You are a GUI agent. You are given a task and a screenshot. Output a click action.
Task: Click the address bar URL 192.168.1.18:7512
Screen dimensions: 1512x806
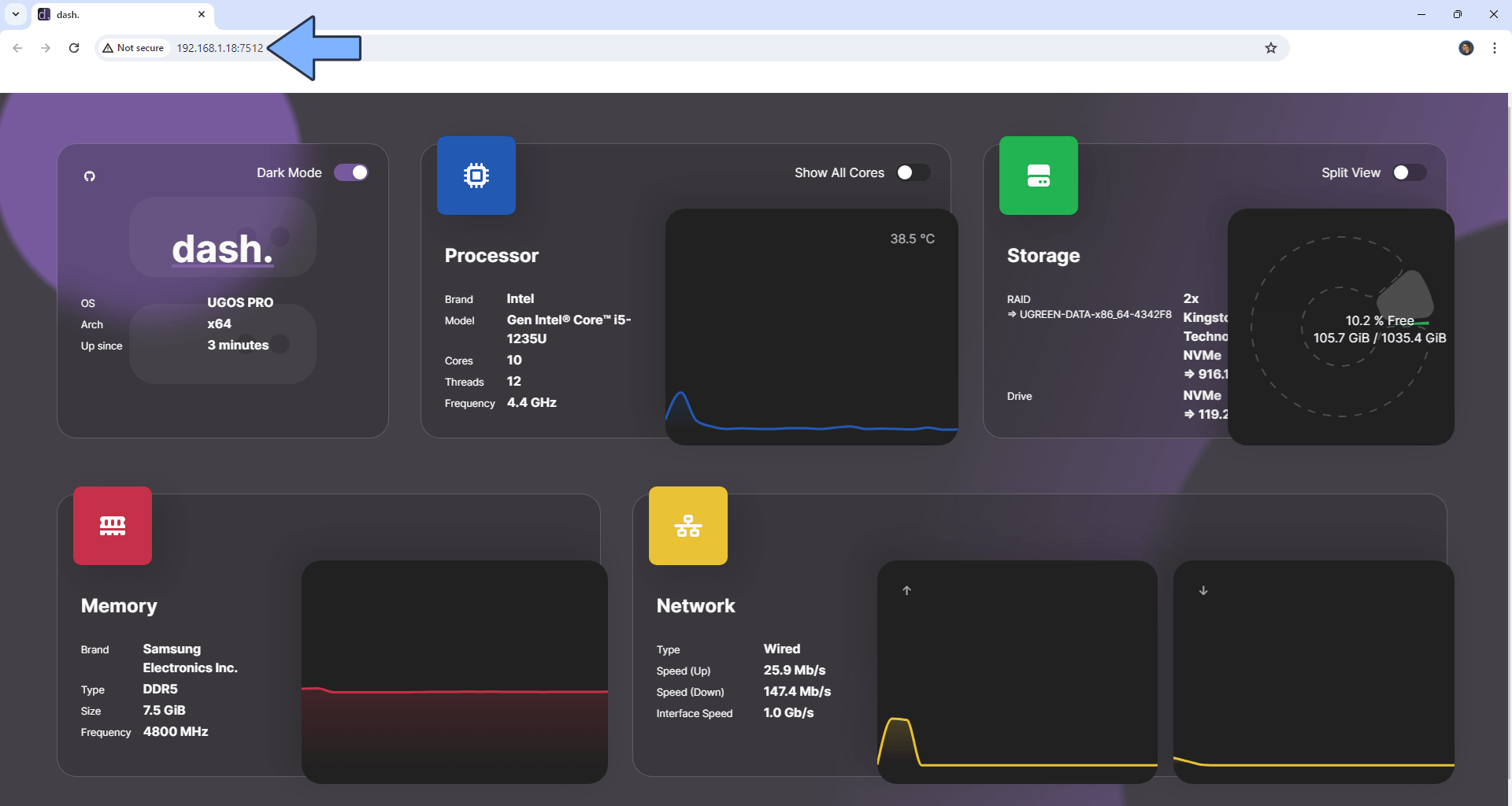pos(220,48)
